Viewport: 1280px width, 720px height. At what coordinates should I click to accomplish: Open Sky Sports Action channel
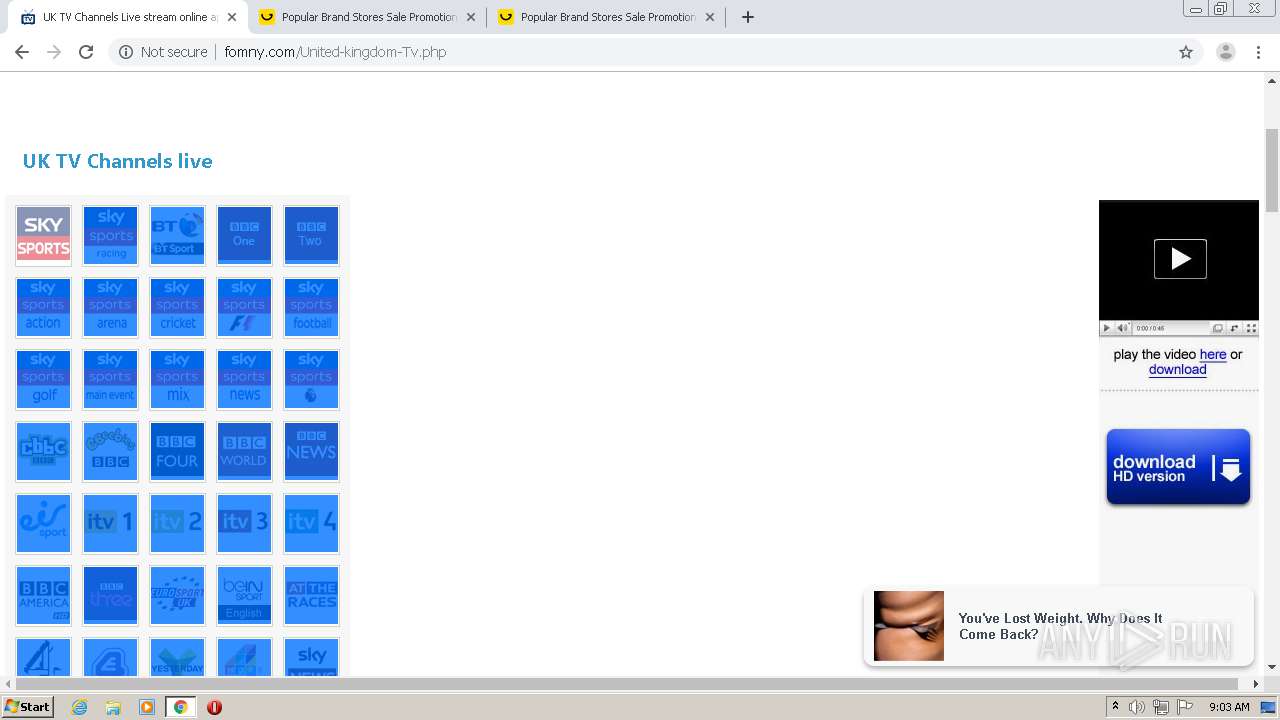click(x=43, y=307)
